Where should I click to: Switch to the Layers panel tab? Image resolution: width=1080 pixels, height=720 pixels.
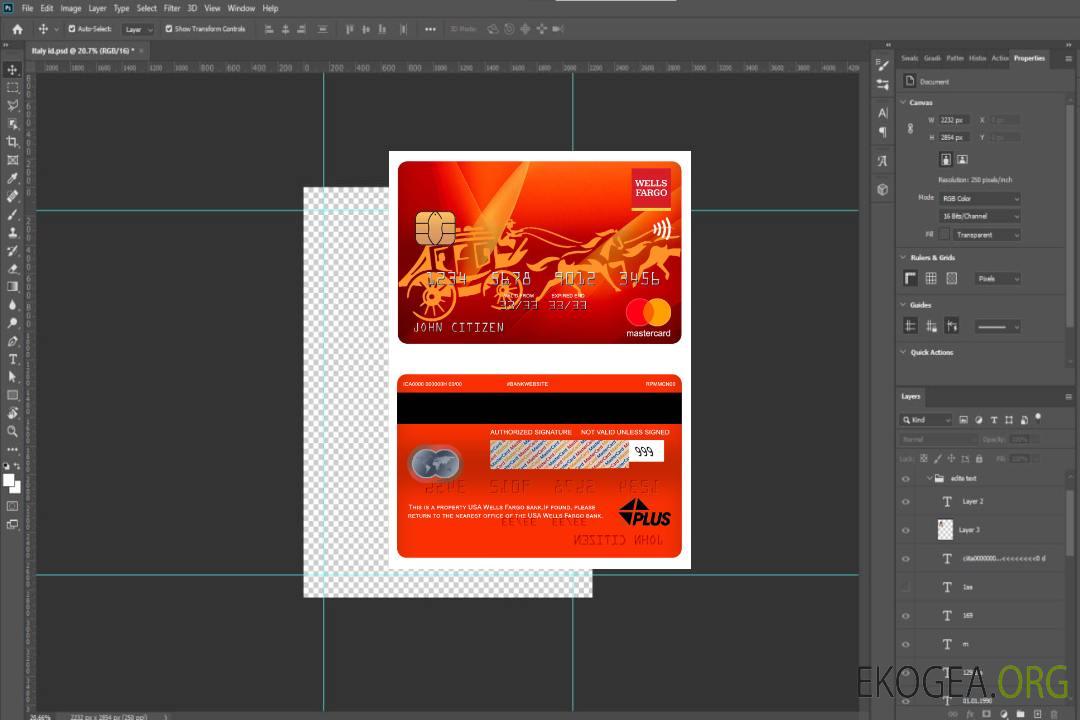[911, 396]
